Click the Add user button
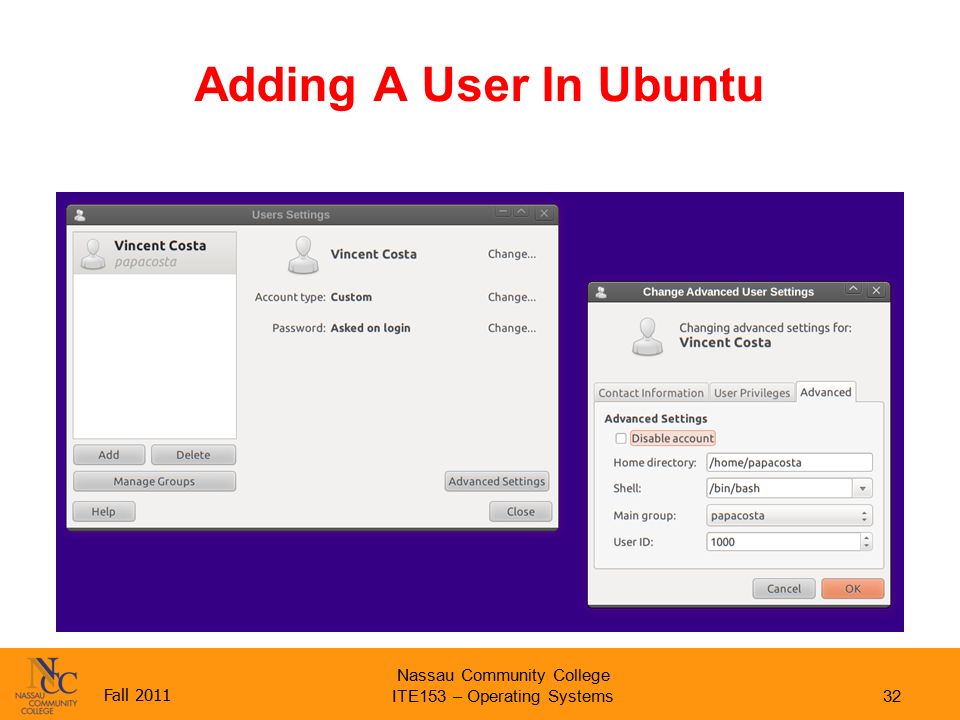Image resolution: width=960 pixels, height=720 pixels. pyautogui.click(x=109, y=455)
